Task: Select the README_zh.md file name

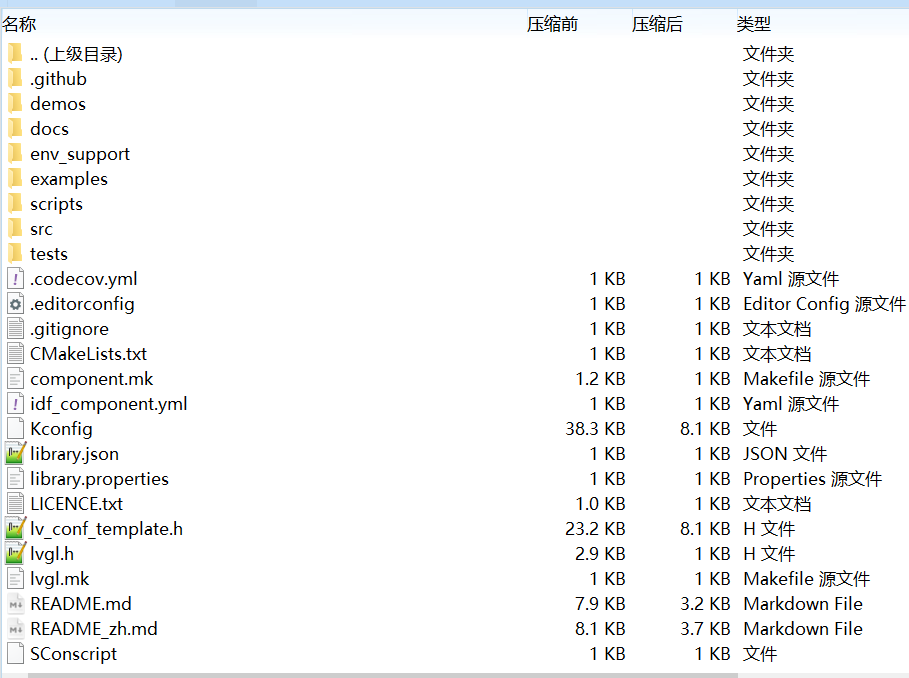Action: pos(94,629)
